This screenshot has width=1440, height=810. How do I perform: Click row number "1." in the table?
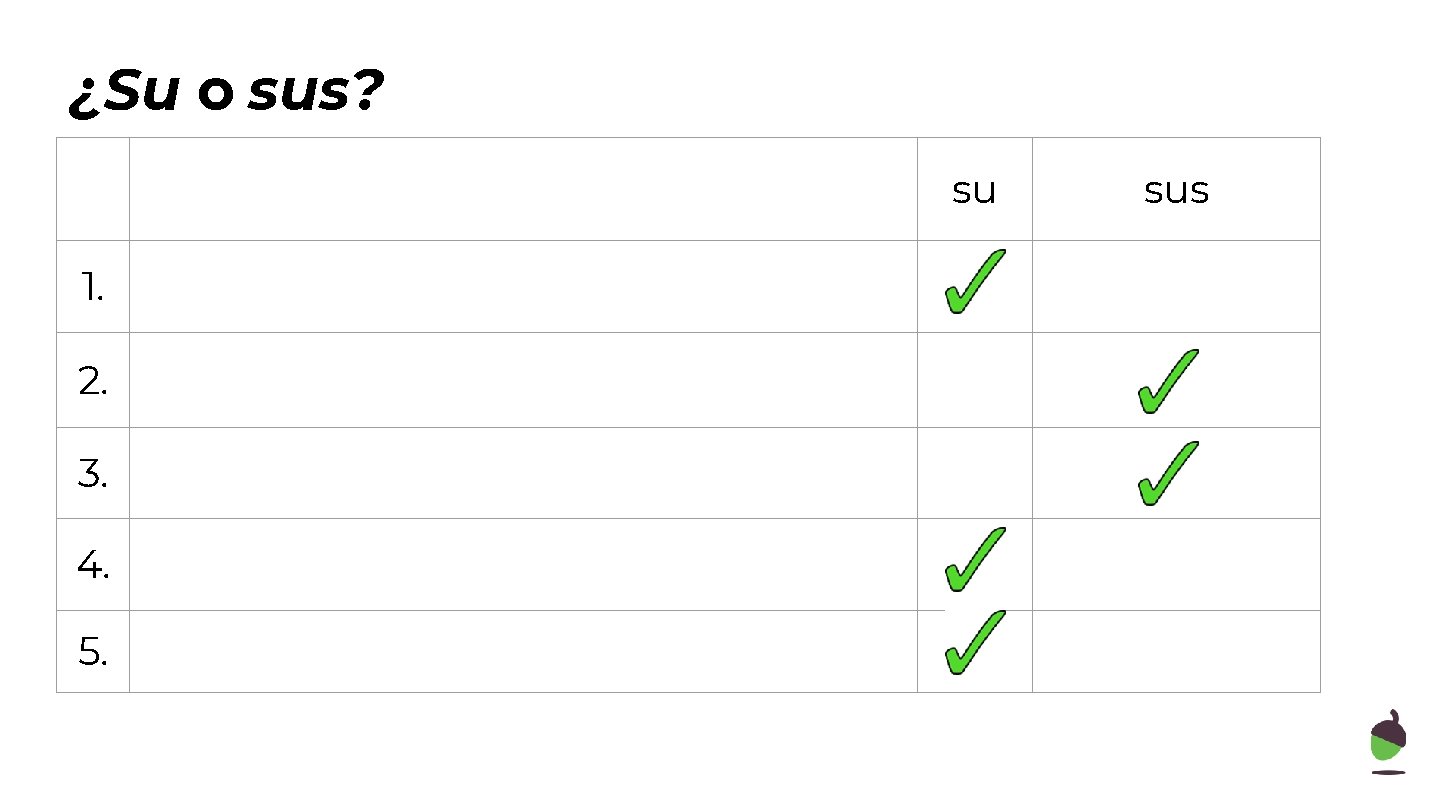click(x=92, y=288)
